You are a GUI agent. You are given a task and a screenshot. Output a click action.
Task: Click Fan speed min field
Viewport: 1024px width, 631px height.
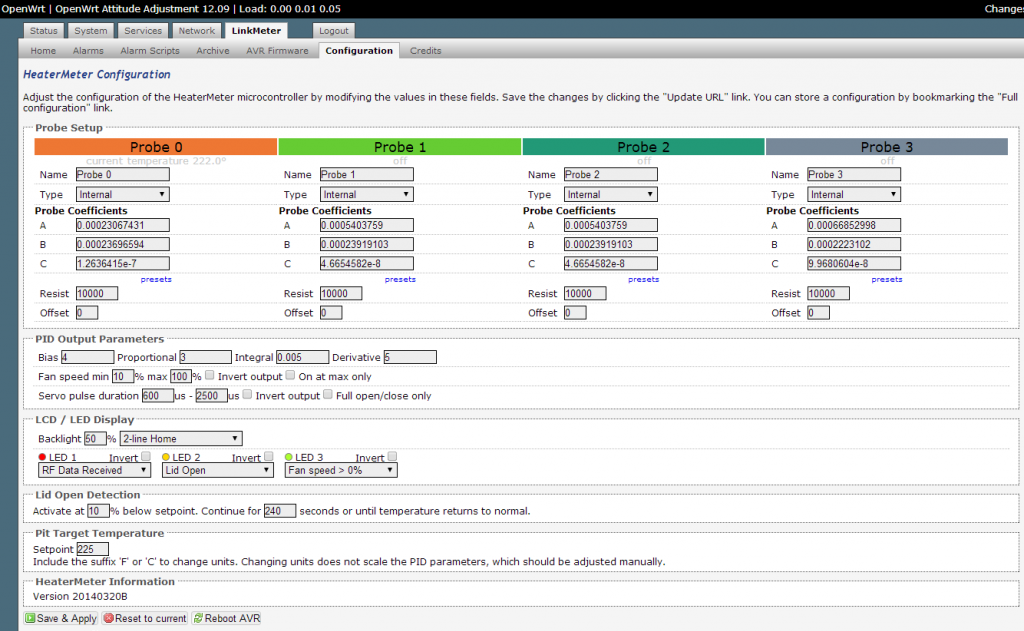click(123, 376)
